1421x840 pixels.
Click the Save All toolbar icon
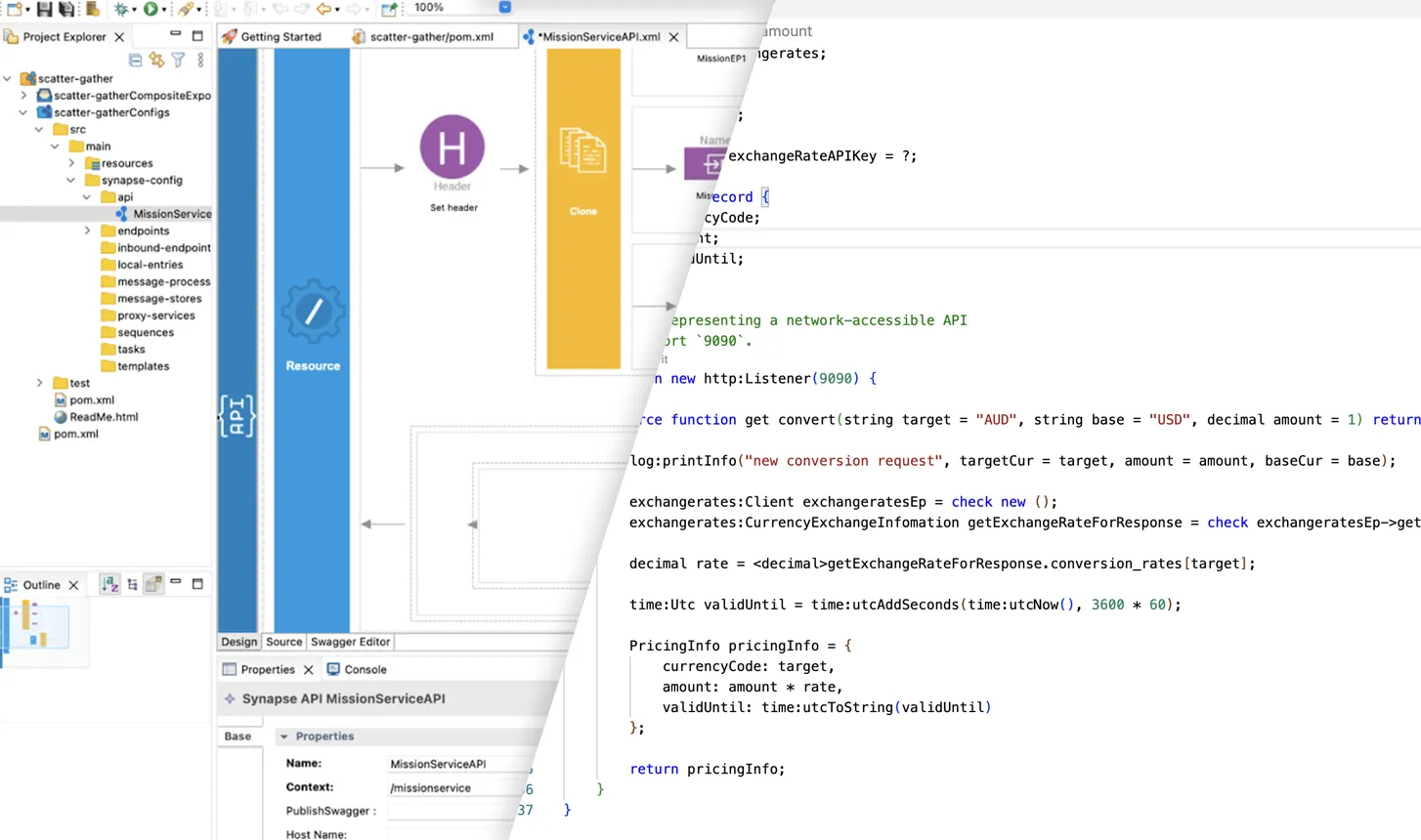[66, 9]
